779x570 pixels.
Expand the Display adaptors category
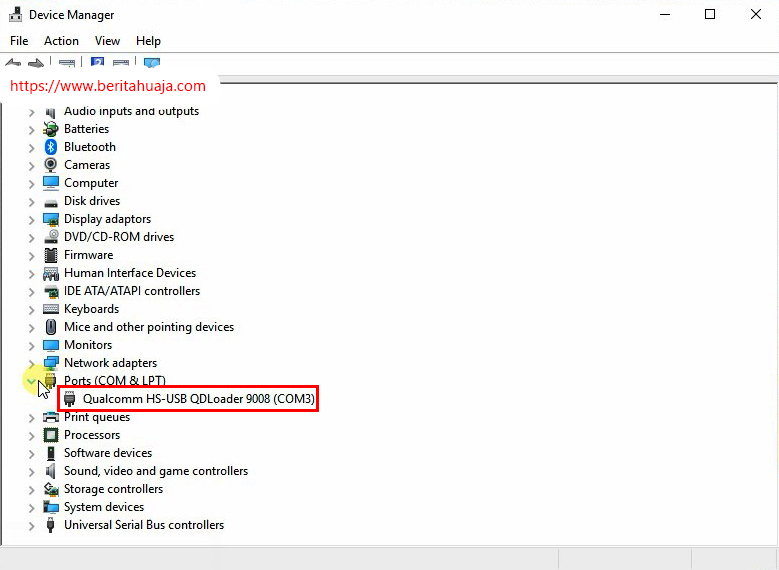coord(32,219)
